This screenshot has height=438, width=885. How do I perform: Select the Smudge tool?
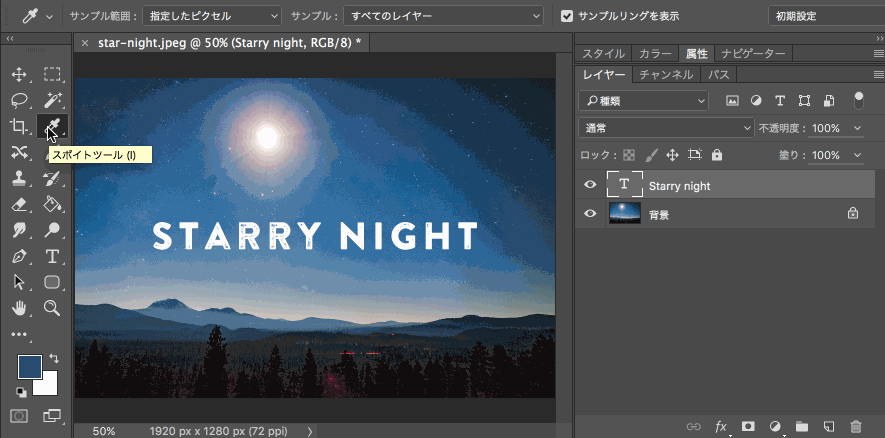click(x=19, y=230)
